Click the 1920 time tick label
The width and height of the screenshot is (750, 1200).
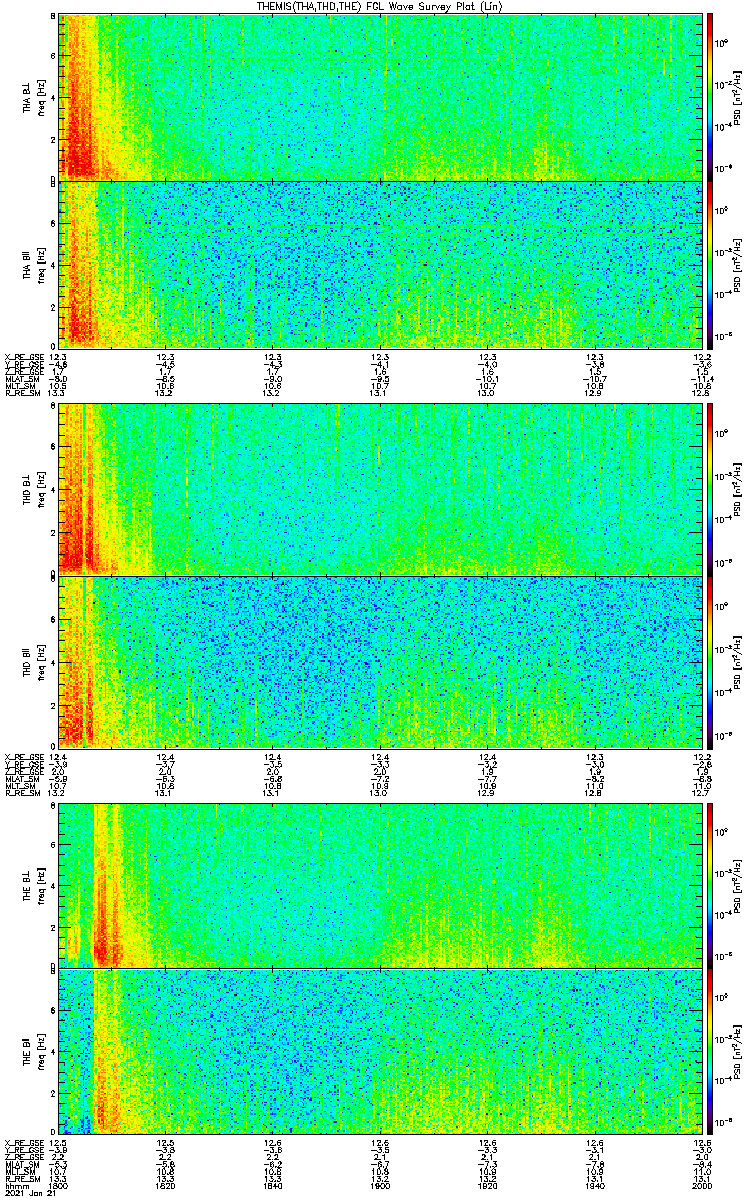click(x=487, y=1187)
